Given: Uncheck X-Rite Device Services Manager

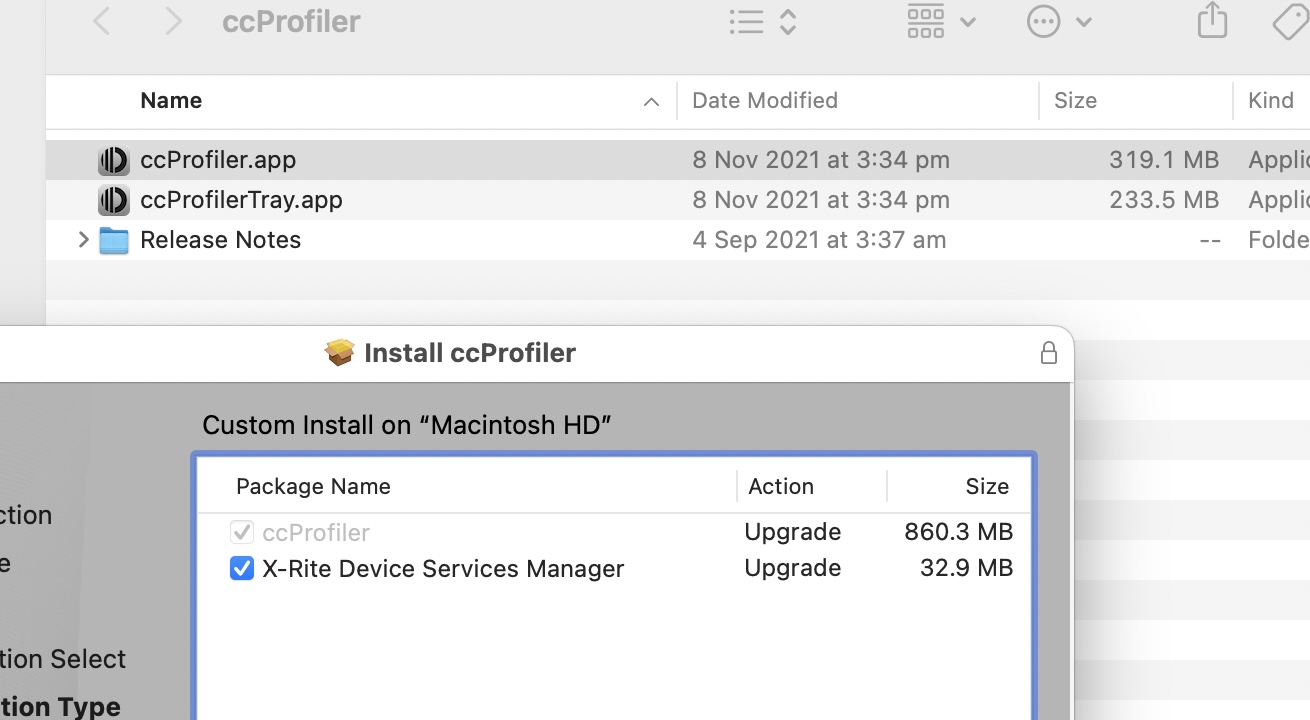Looking at the screenshot, I should click(242, 568).
